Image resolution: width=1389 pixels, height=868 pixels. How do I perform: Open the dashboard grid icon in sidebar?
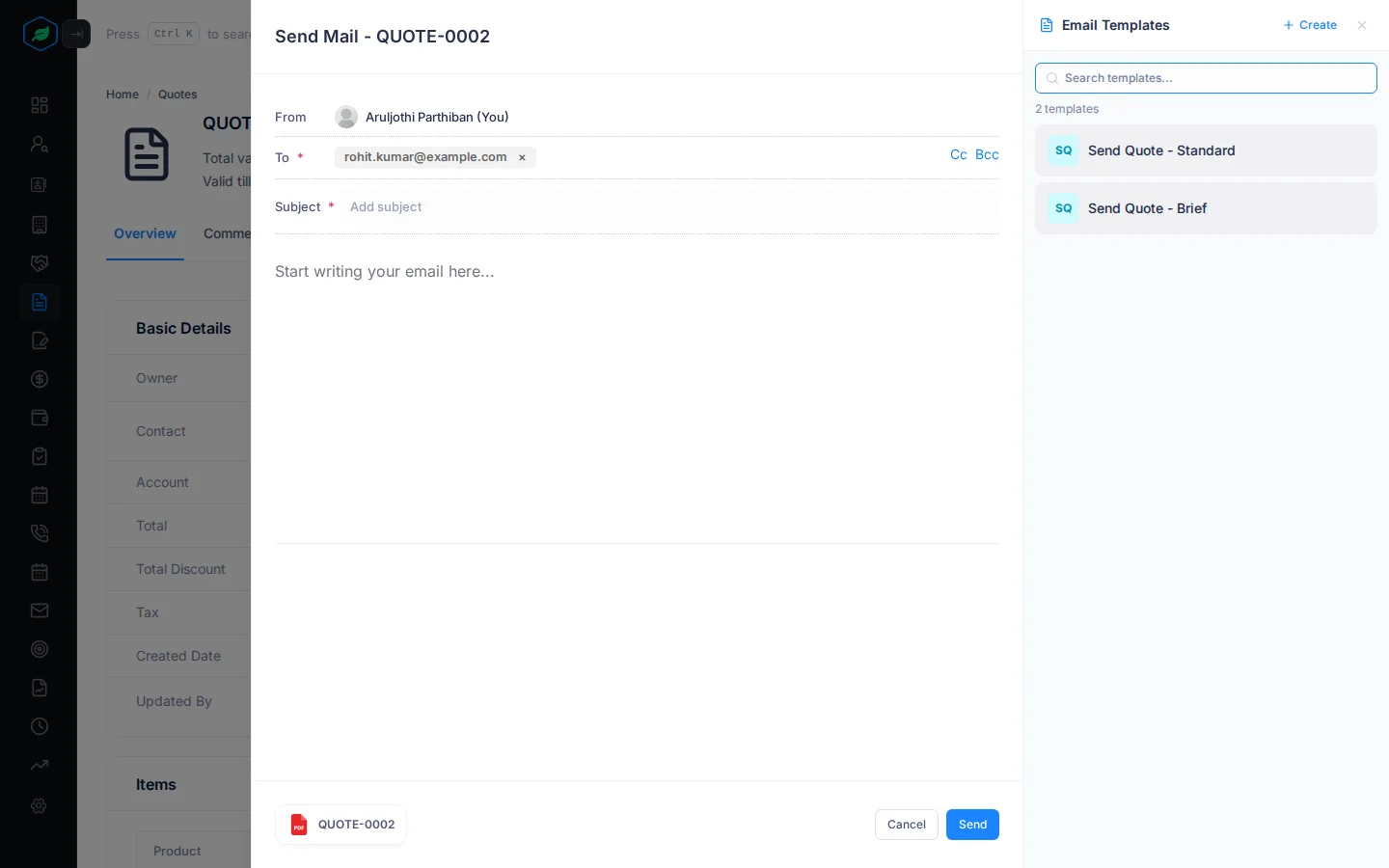pyautogui.click(x=40, y=105)
